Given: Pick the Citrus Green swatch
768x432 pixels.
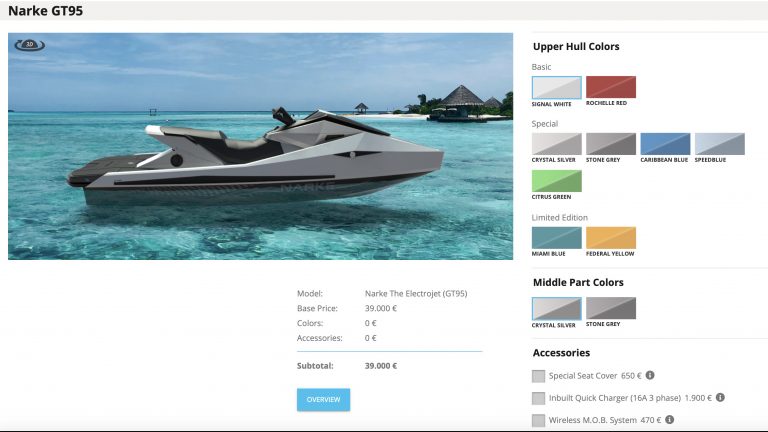Looking at the screenshot, I should [557, 181].
